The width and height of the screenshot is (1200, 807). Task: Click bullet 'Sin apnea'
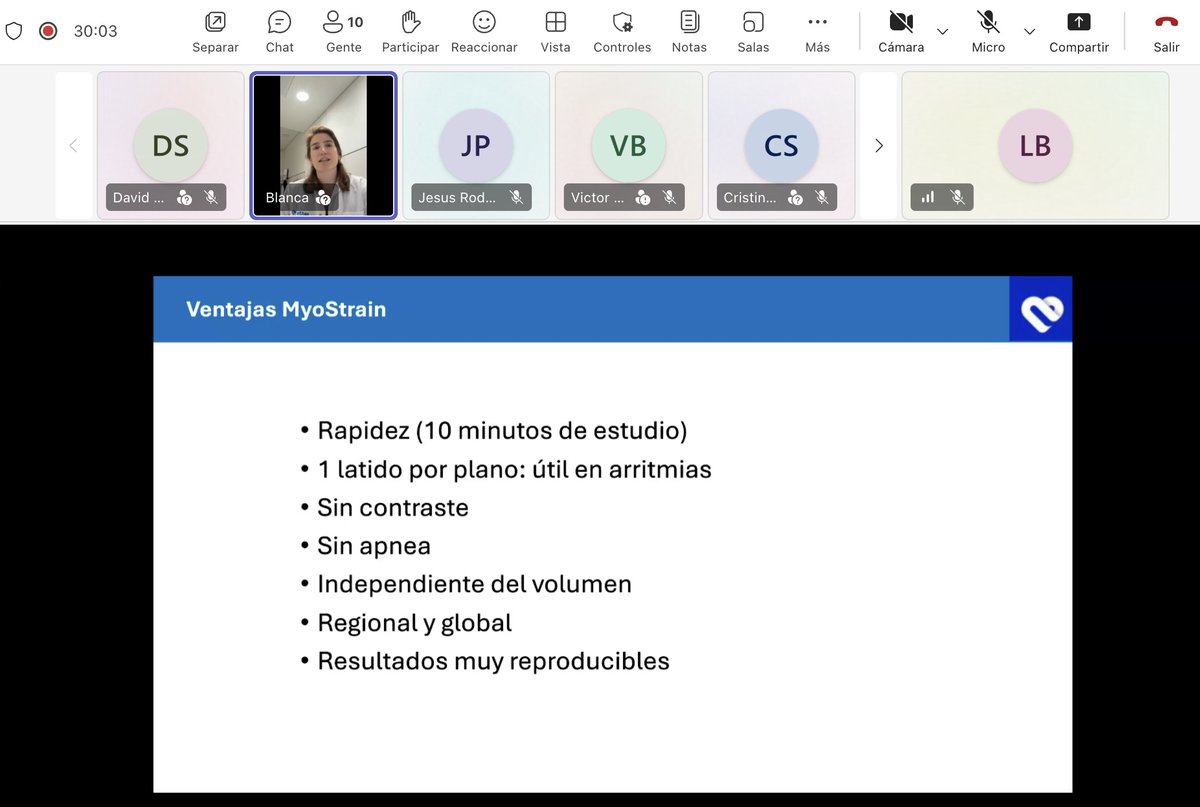pyautogui.click(x=374, y=546)
